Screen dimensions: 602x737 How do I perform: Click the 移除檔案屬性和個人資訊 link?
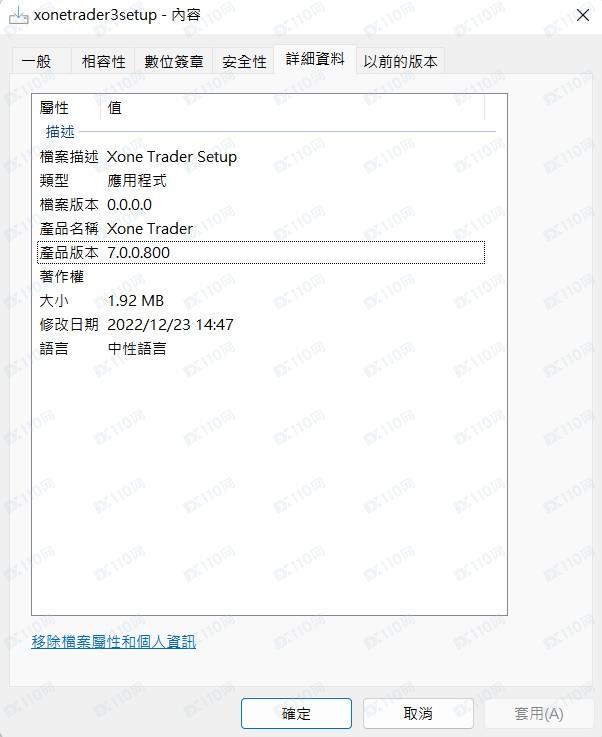113,642
